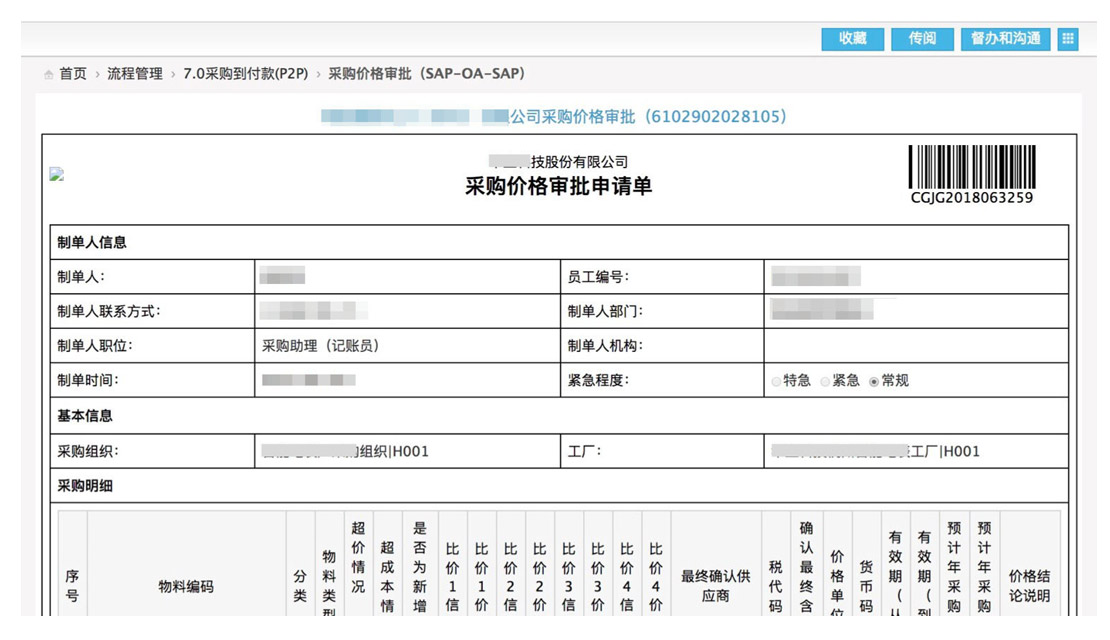
Task: Click 采购价格审批(SAP-OA-SAP) breadcrumb item
Action: [427, 74]
